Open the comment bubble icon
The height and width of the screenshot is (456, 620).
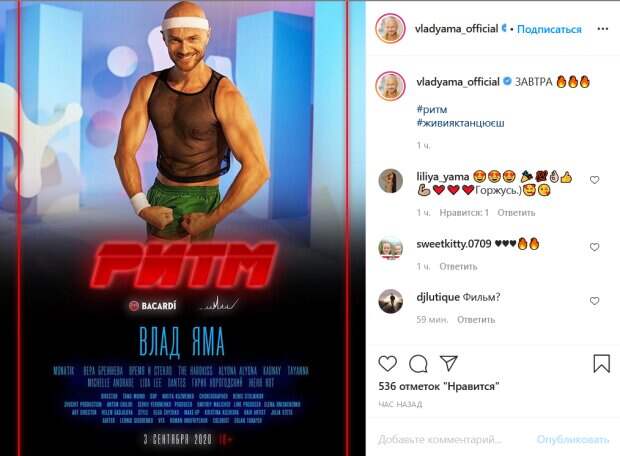(x=418, y=364)
